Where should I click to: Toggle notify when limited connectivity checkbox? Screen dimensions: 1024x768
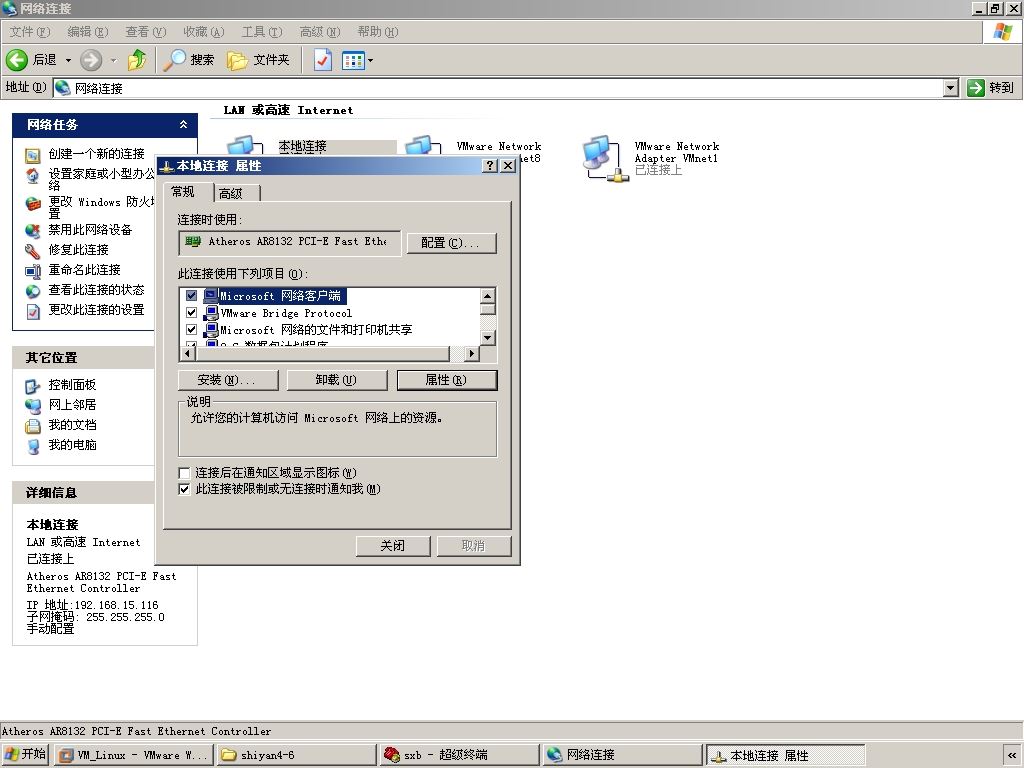point(185,489)
